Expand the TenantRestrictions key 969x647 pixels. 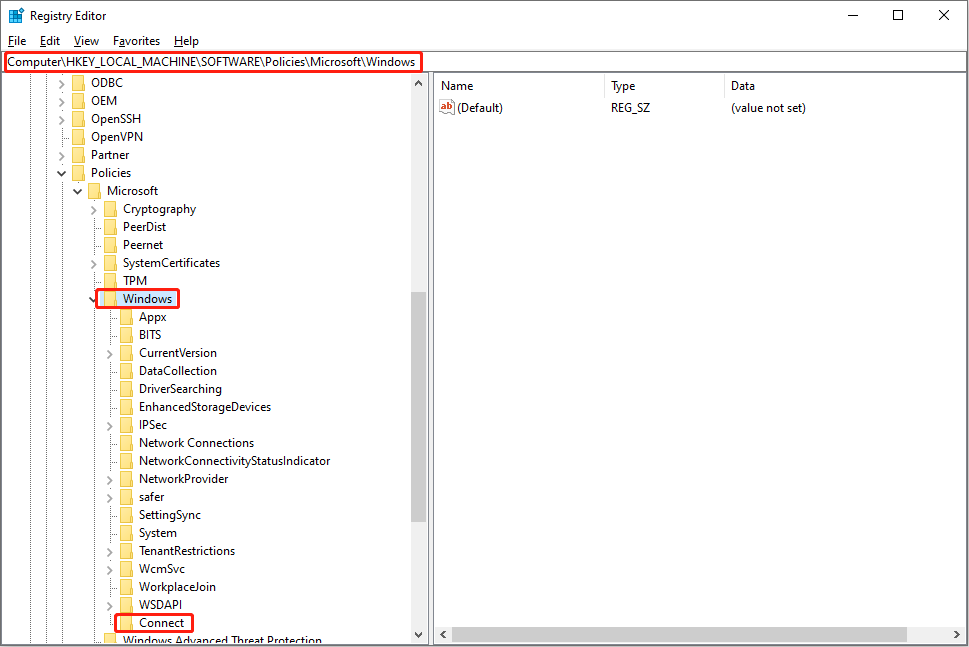[x=109, y=552]
